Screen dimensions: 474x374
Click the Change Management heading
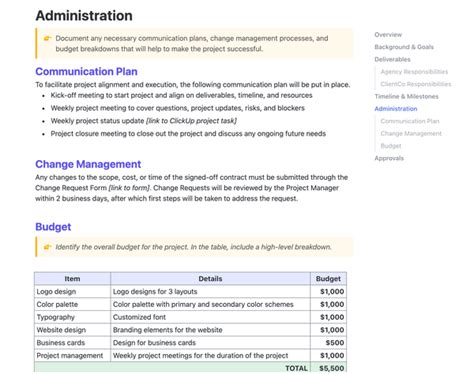pyautogui.click(x=88, y=164)
